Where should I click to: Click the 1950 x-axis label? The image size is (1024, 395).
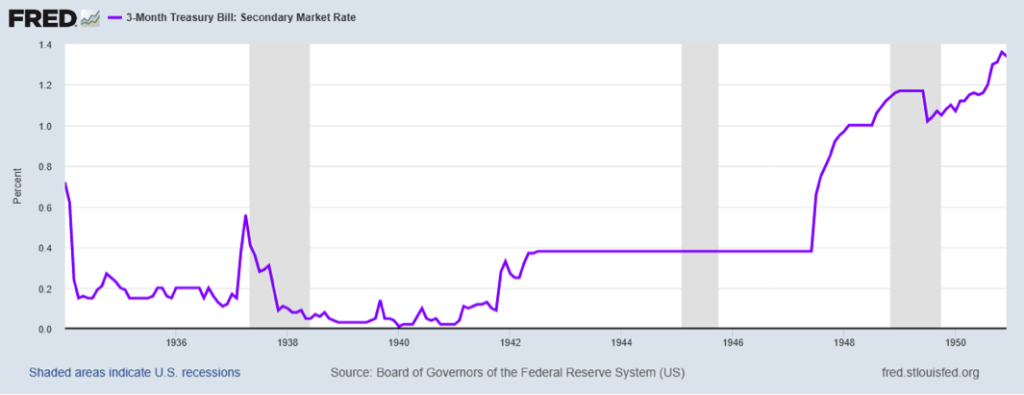point(955,342)
